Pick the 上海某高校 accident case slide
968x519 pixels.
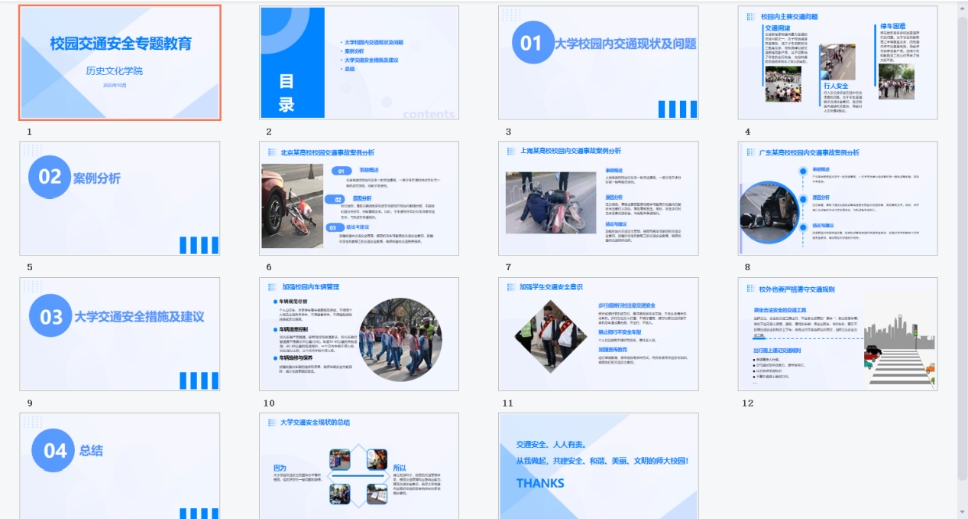tap(598, 198)
